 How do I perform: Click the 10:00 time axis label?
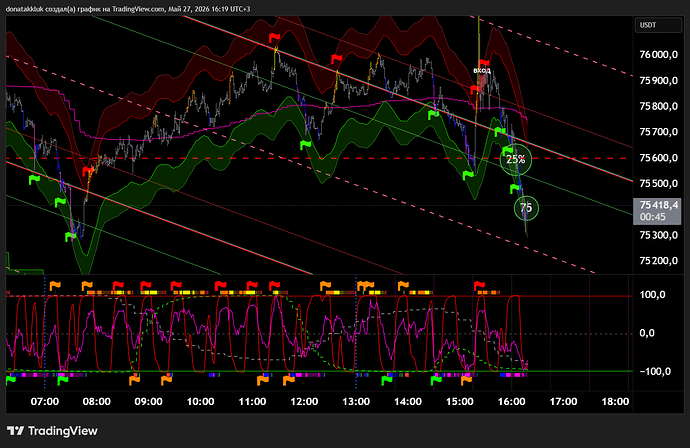point(200,401)
